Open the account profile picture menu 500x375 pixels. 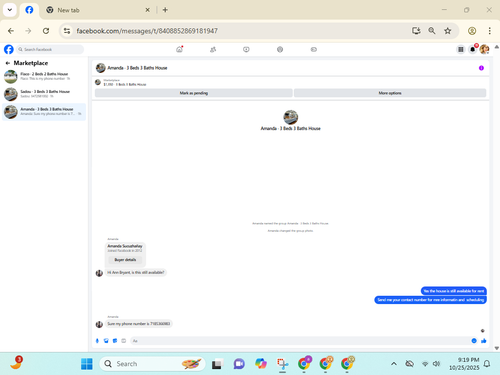pyautogui.click(x=484, y=49)
